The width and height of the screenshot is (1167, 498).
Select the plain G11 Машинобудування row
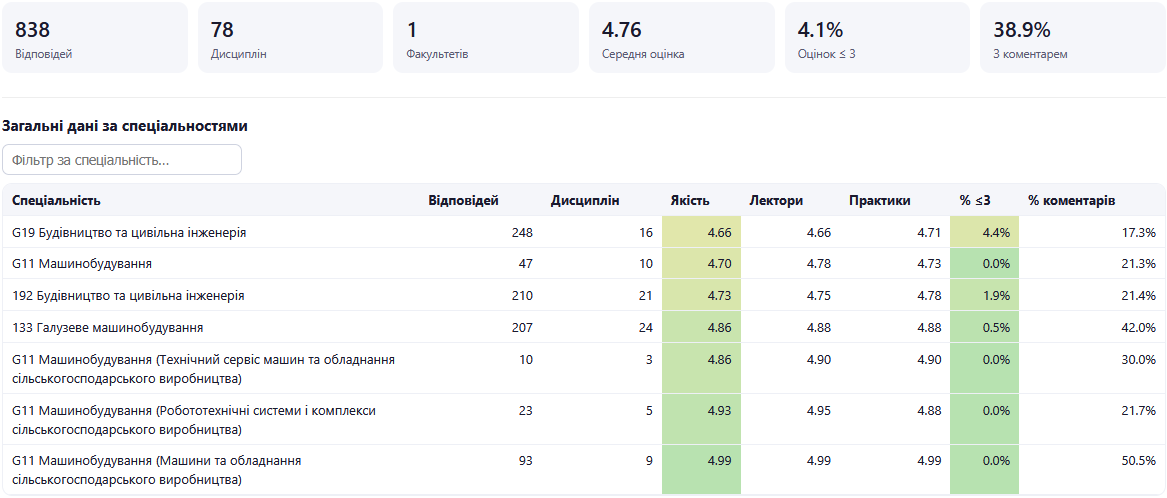click(x=584, y=264)
